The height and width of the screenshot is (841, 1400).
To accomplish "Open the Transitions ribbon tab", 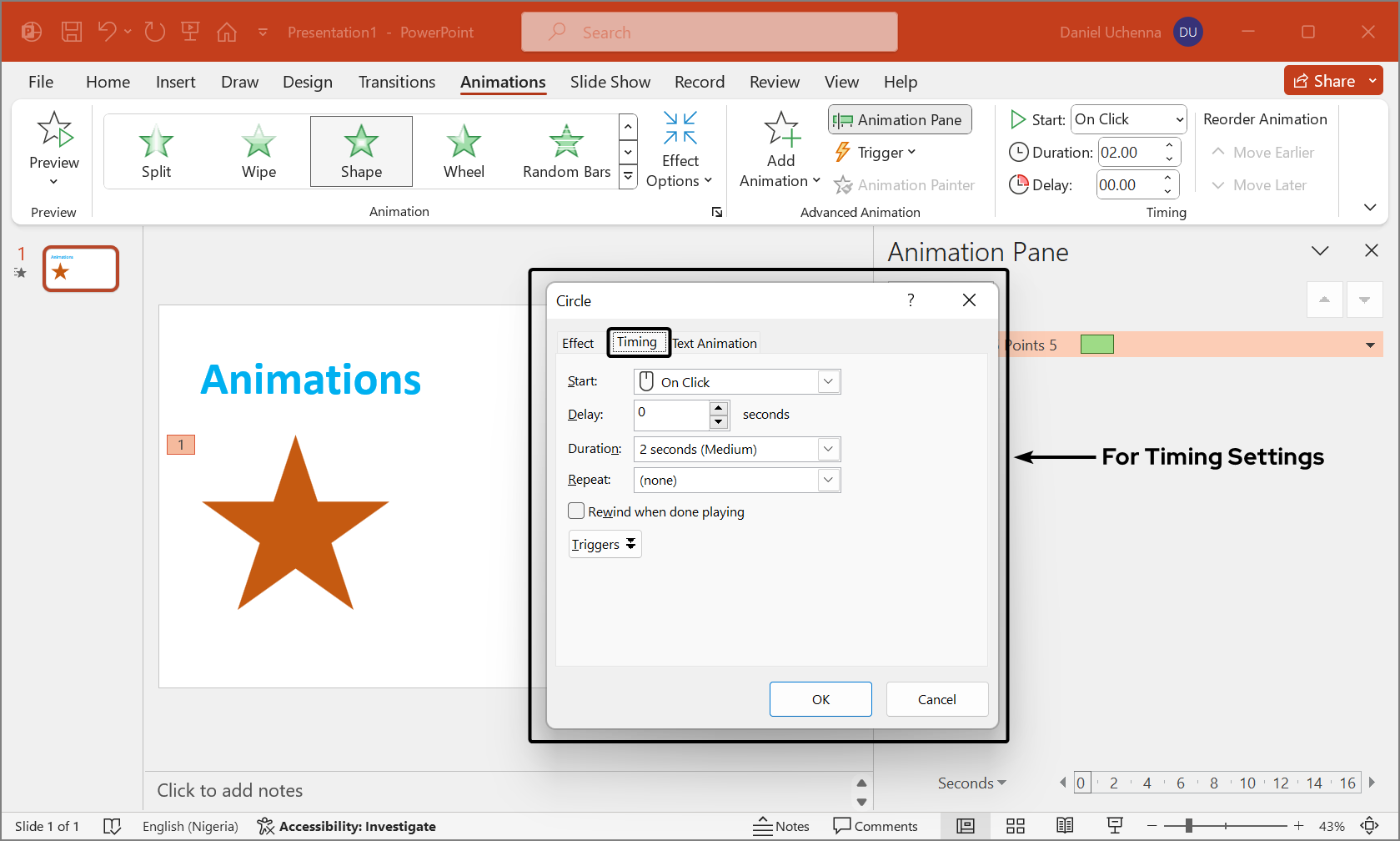I will [396, 82].
